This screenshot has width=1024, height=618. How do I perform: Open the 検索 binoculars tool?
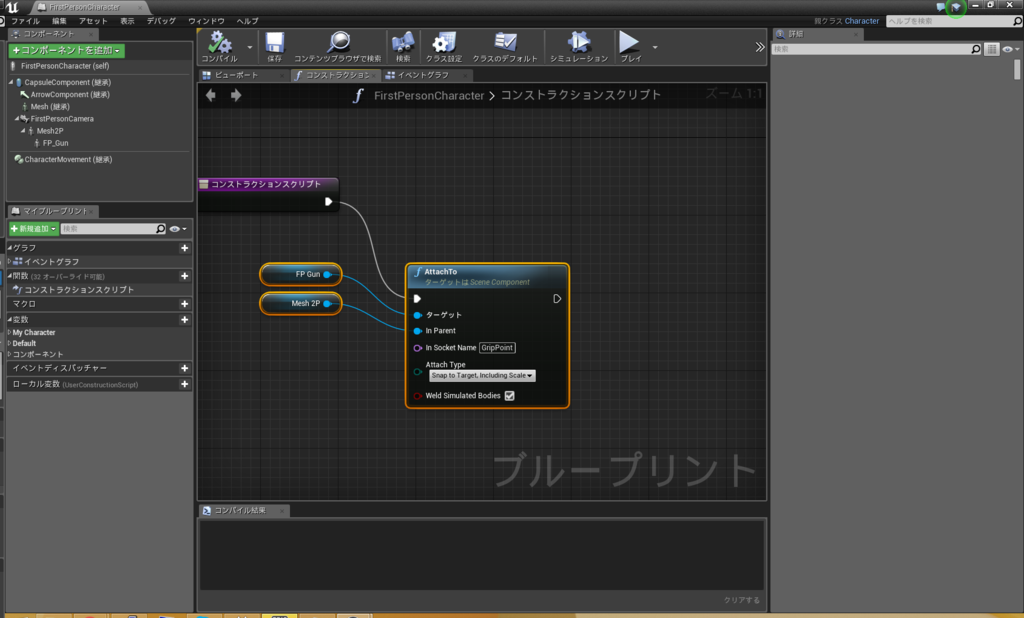pyautogui.click(x=403, y=46)
